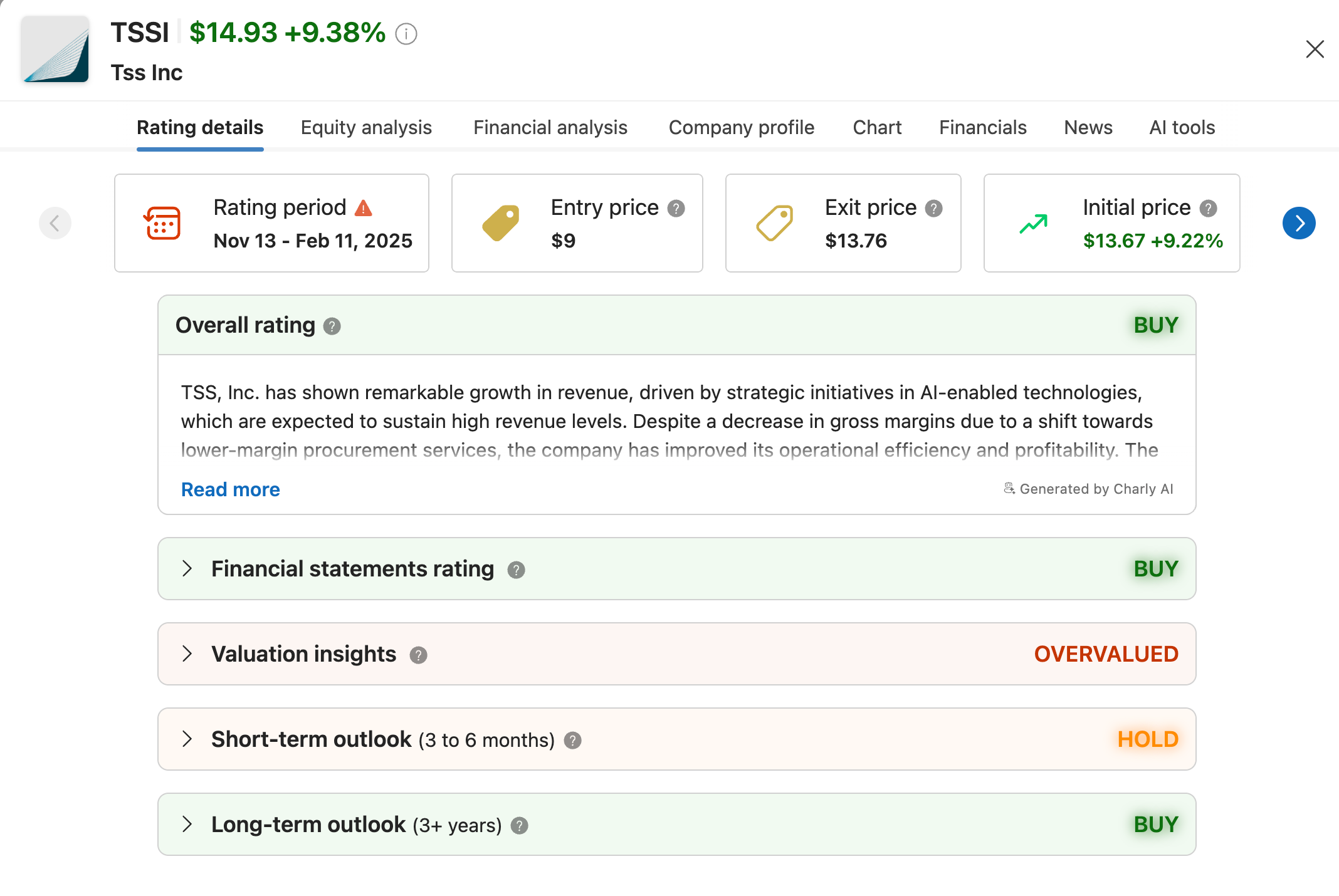Click the warning triangle beside Rating period
The image size is (1339, 896).
click(364, 208)
